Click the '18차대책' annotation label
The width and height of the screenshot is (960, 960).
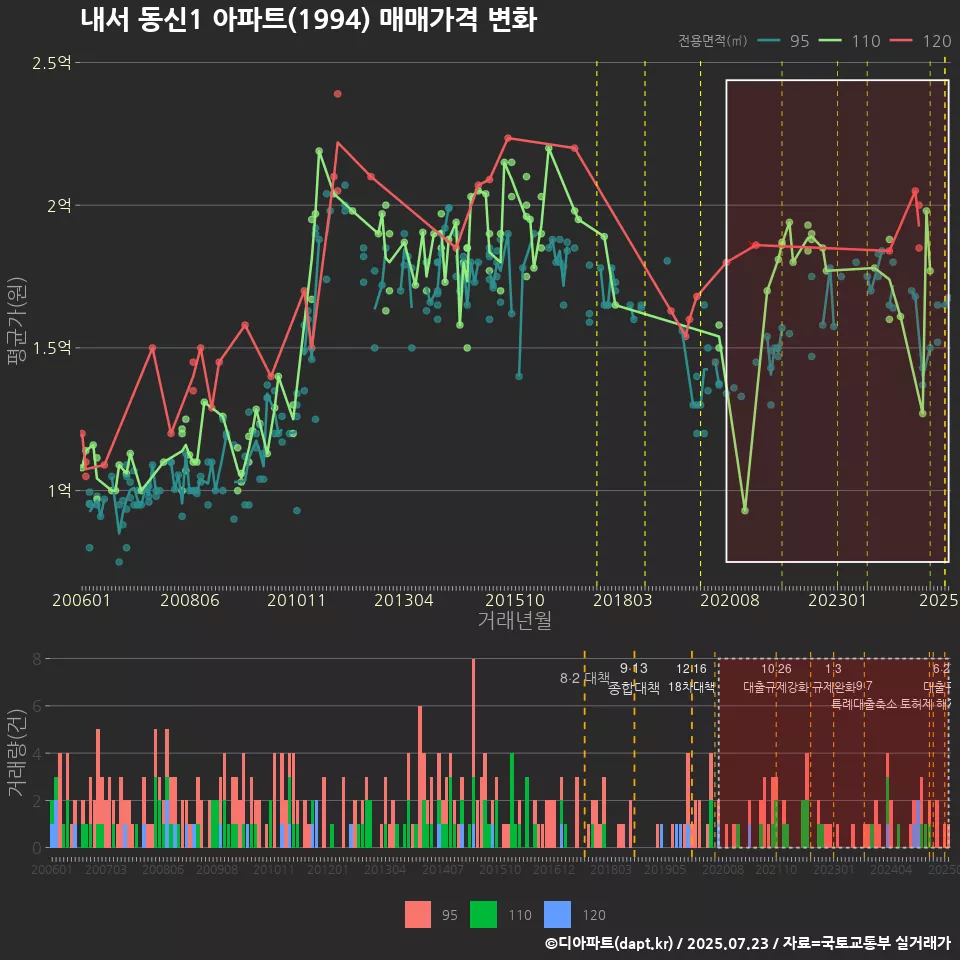click(x=691, y=687)
